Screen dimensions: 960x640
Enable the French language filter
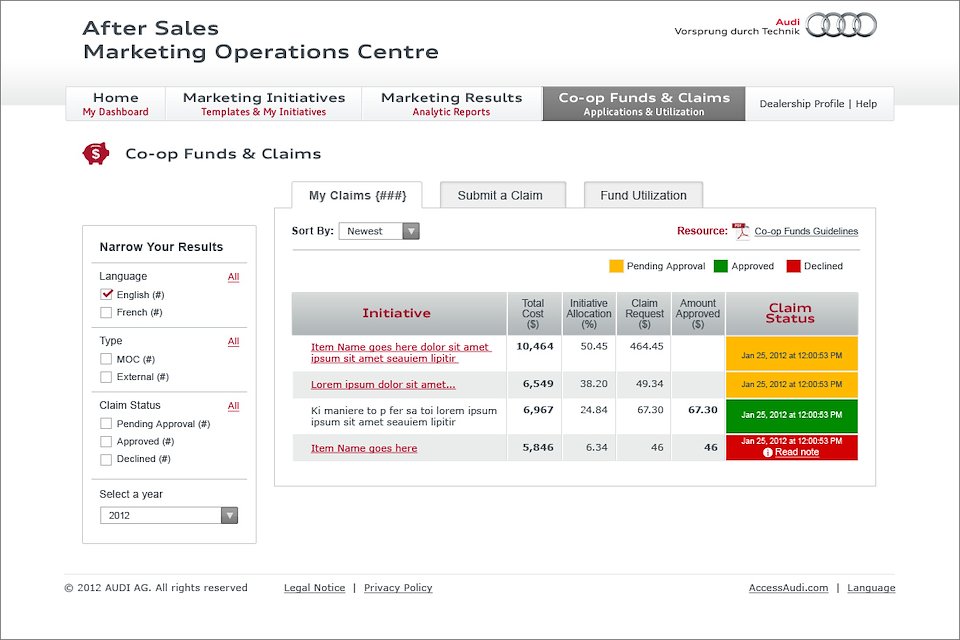click(106, 313)
